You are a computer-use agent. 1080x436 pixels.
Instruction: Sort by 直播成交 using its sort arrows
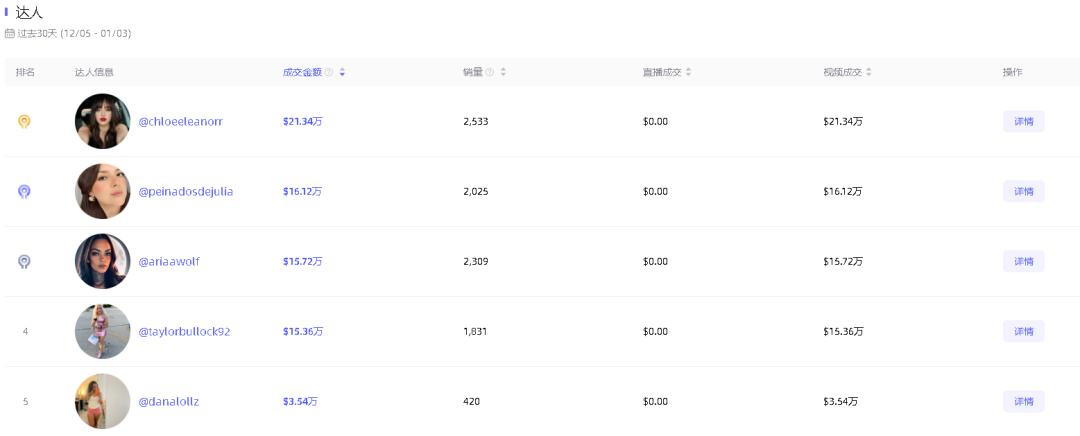coord(688,72)
